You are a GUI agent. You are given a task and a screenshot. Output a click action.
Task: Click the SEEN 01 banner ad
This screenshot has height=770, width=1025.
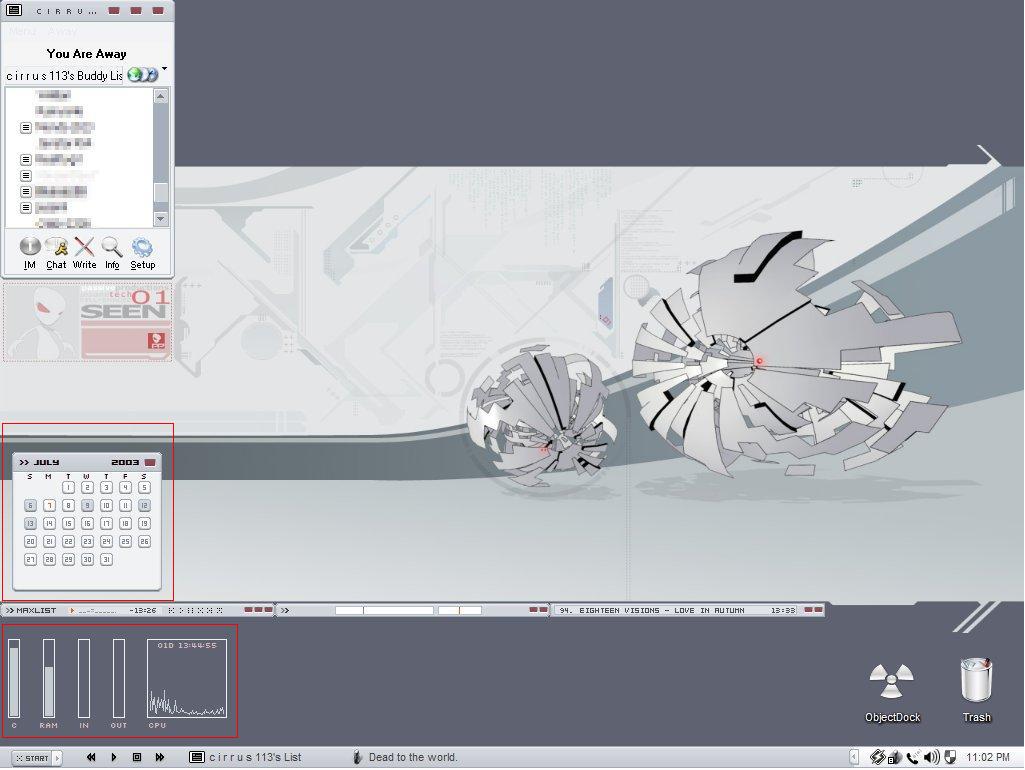87,322
